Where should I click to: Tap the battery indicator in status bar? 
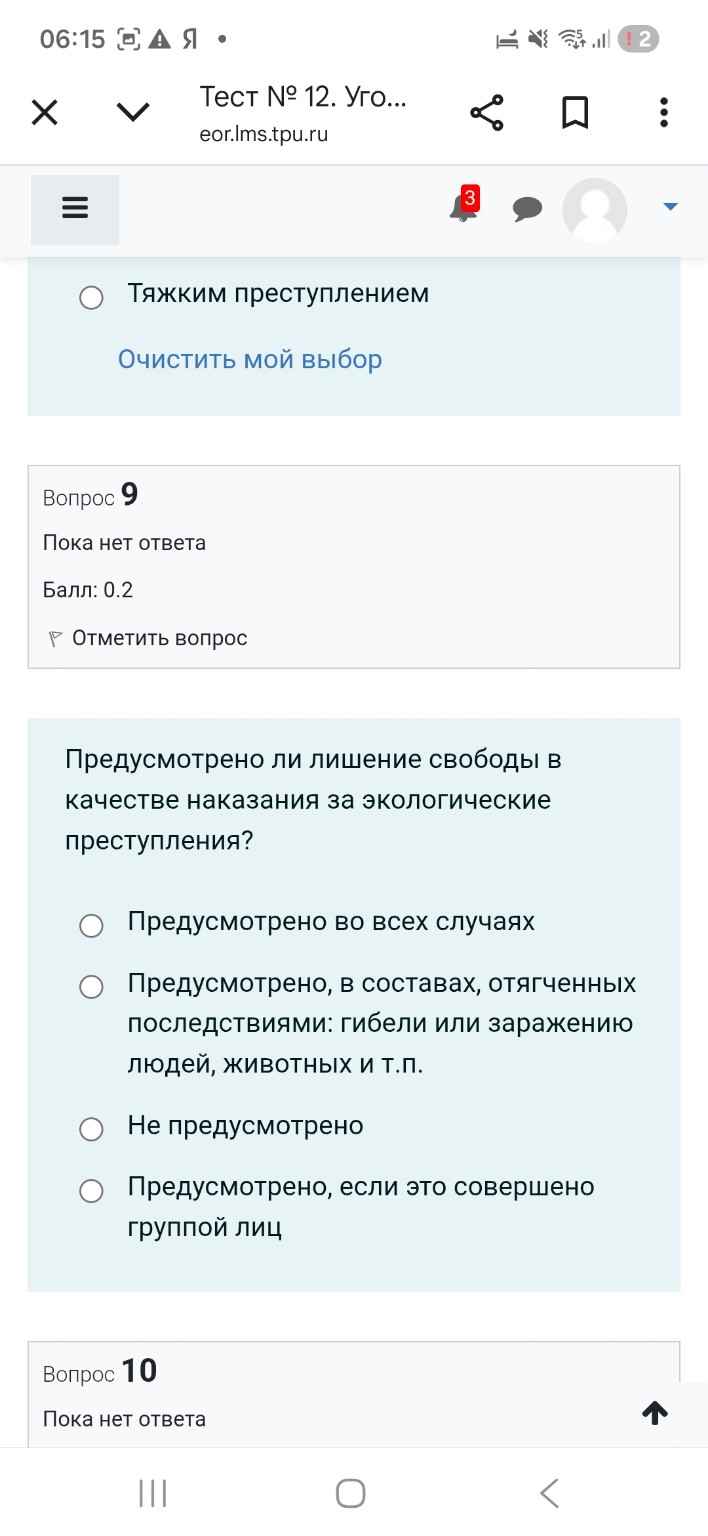[x=637, y=39]
